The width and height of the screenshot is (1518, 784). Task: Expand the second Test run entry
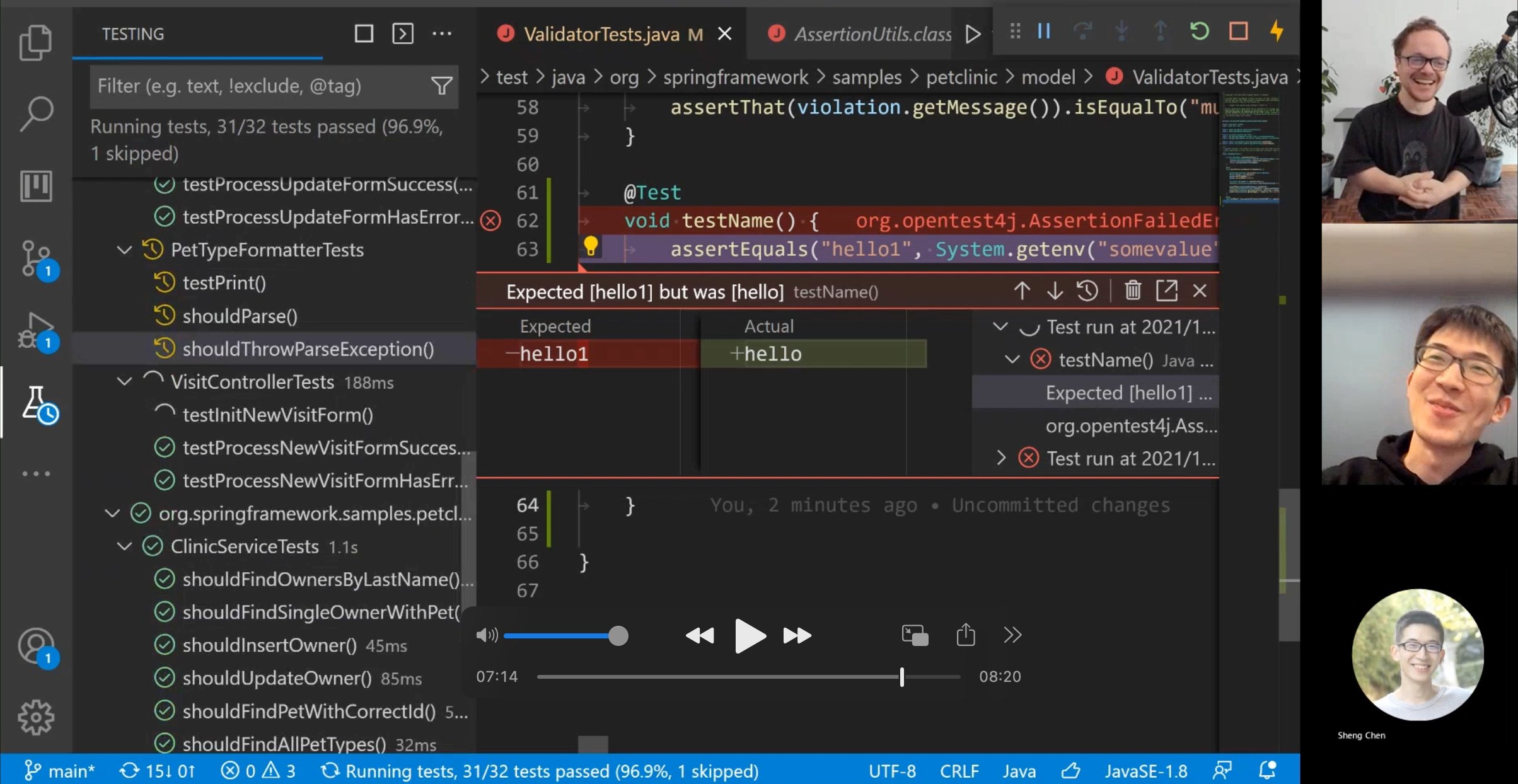(x=1001, y=458)
